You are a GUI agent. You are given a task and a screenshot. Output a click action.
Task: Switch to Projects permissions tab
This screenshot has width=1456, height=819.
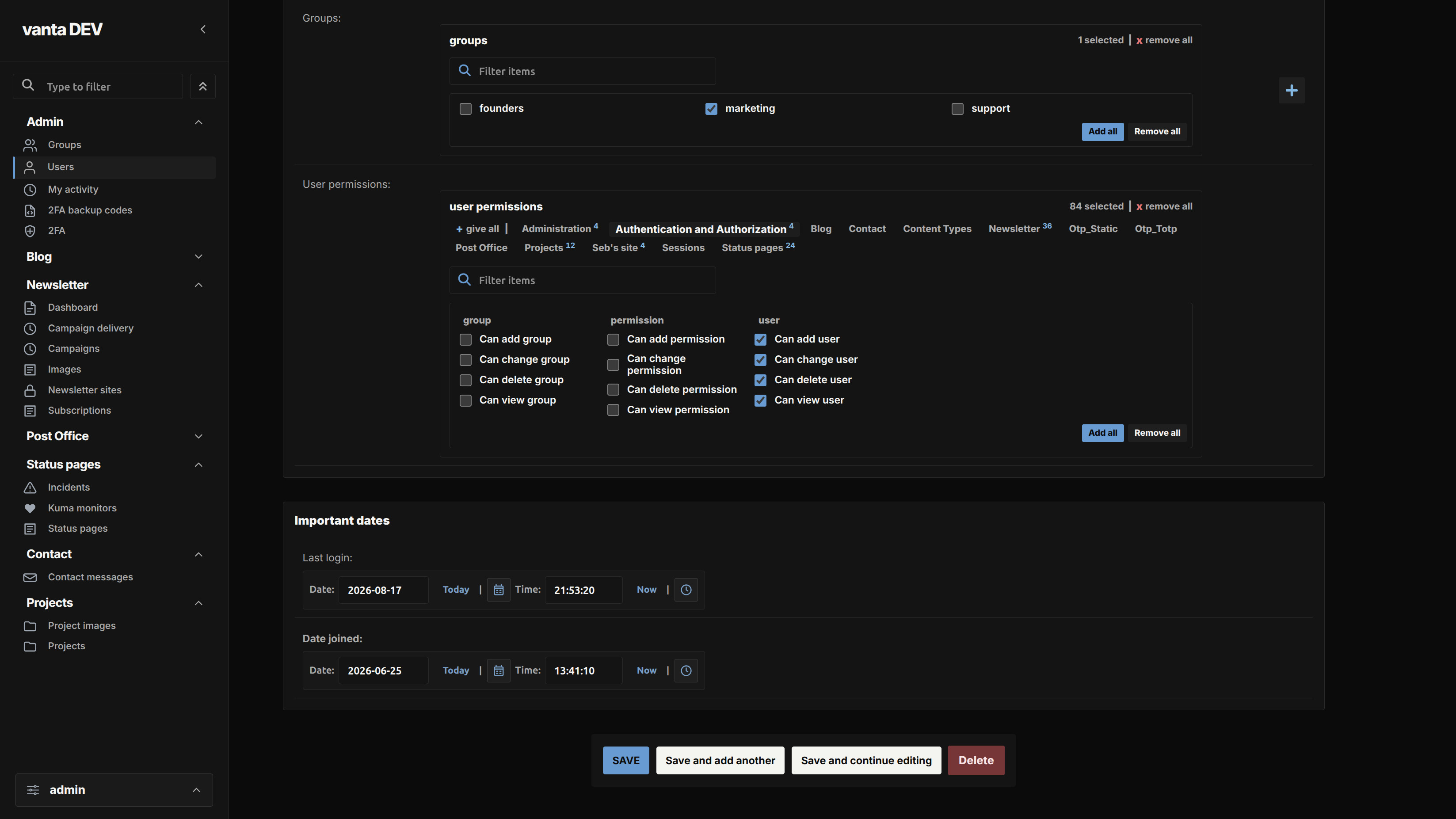click(x=549, y=248)
